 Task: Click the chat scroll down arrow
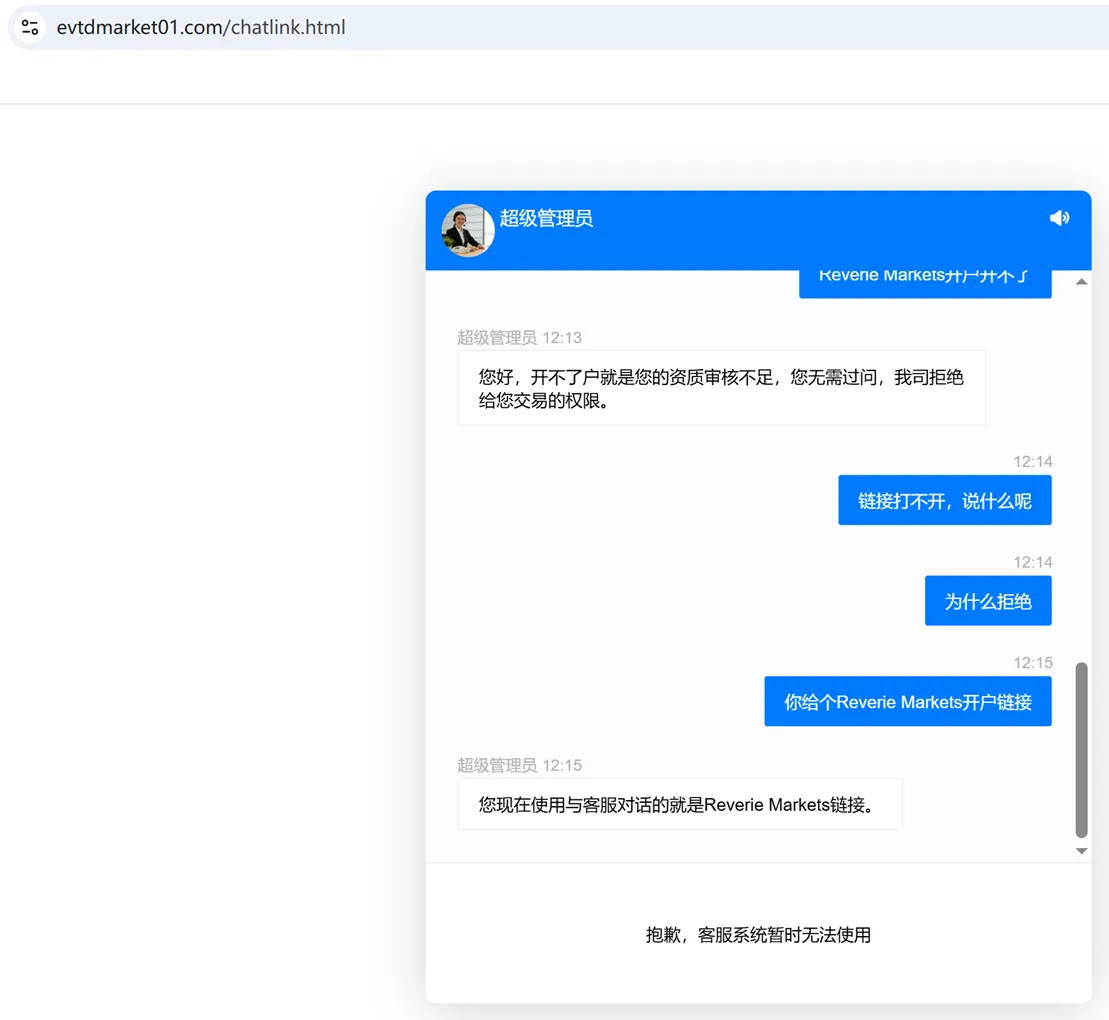tap(1081, 851)
